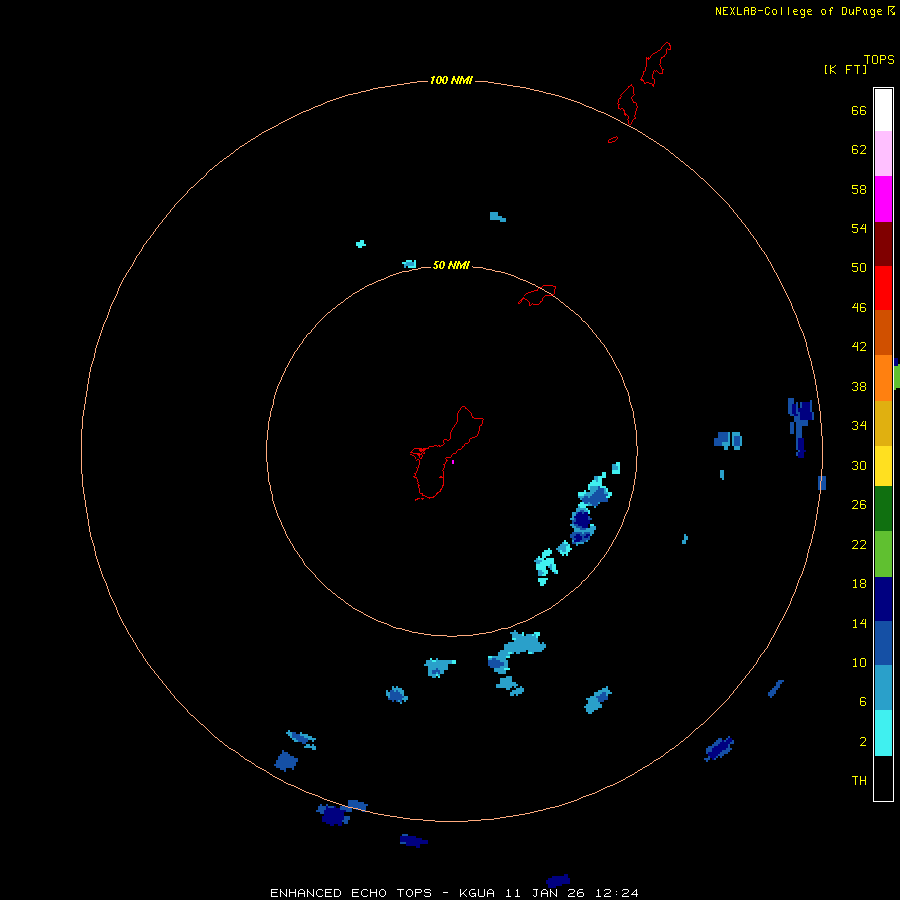The image size is (900, 900).
Task: Select the dark green legend swatch
Action: tap(883, 509)
